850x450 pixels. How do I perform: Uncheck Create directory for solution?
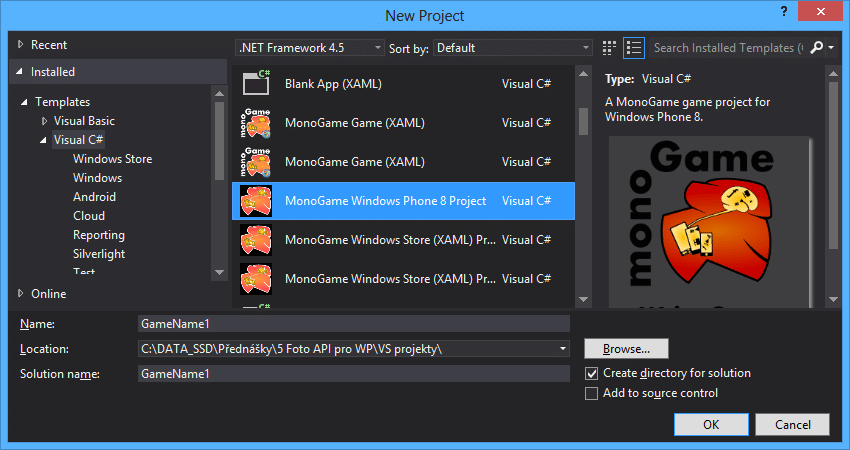pos(591,373)
